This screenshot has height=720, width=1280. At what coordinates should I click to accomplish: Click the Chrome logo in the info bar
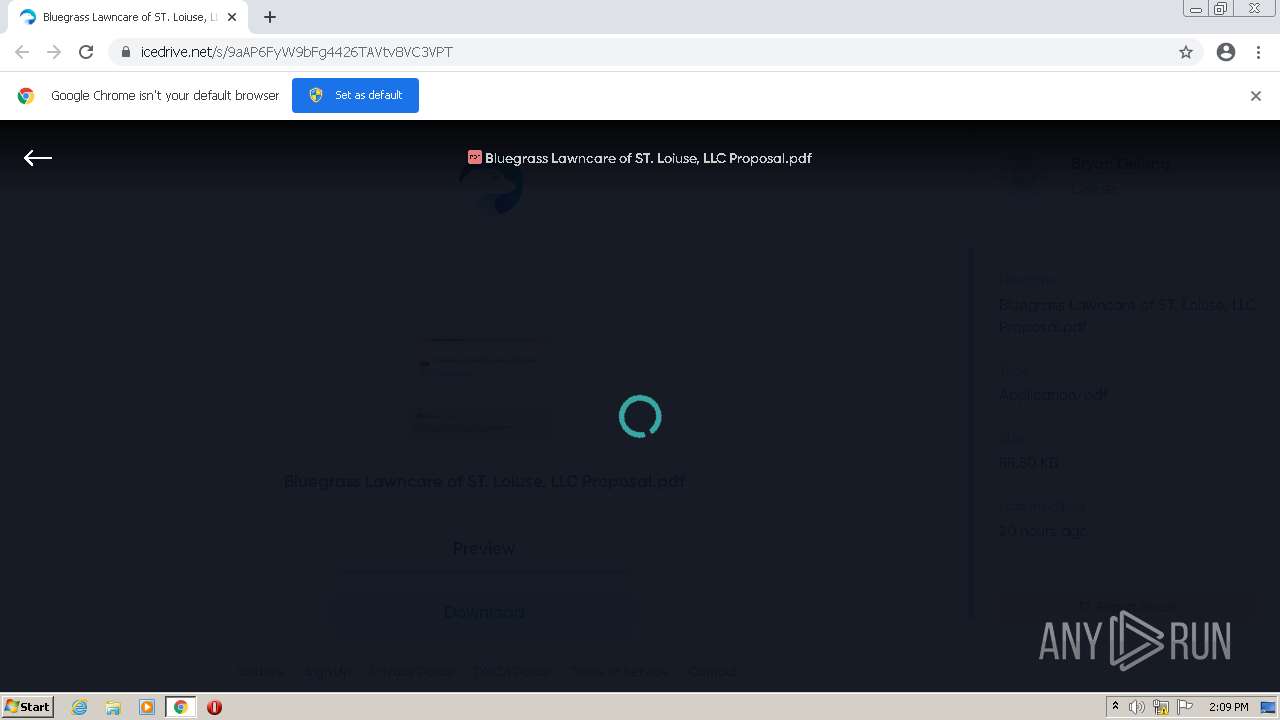[x=26, y=96]
